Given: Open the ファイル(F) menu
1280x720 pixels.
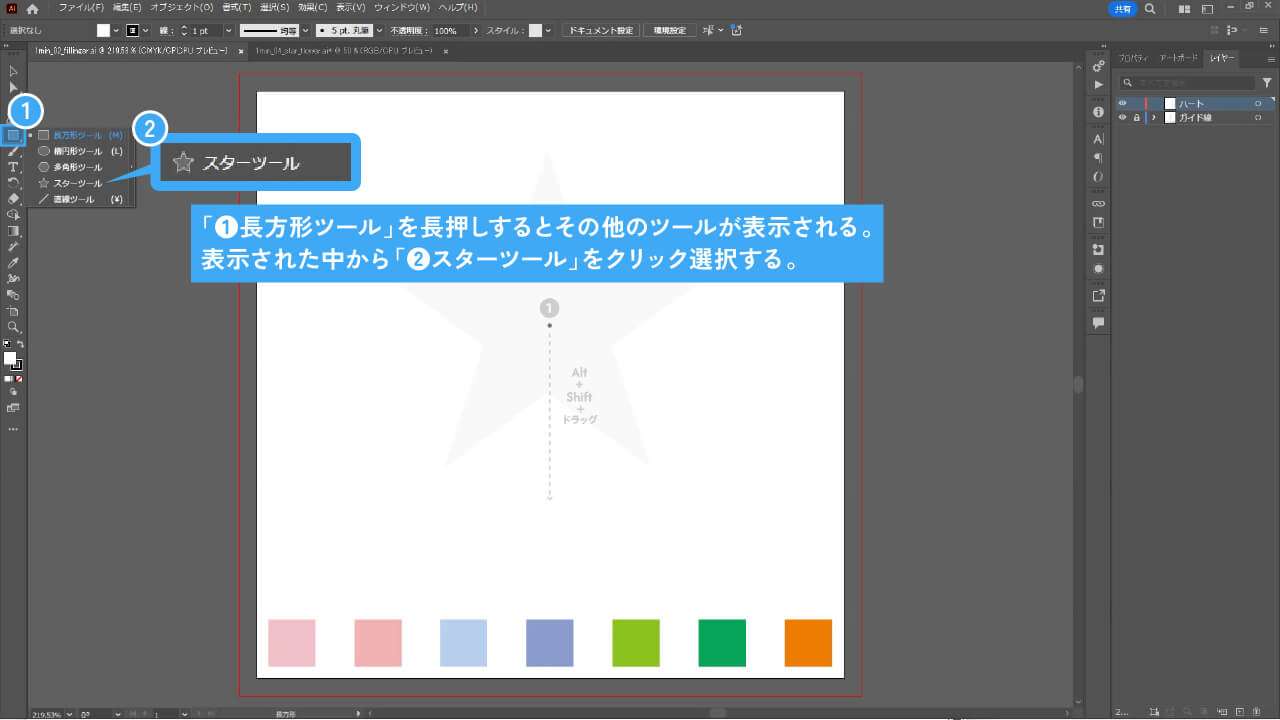Looking at the screenshot, I should 81,8.
